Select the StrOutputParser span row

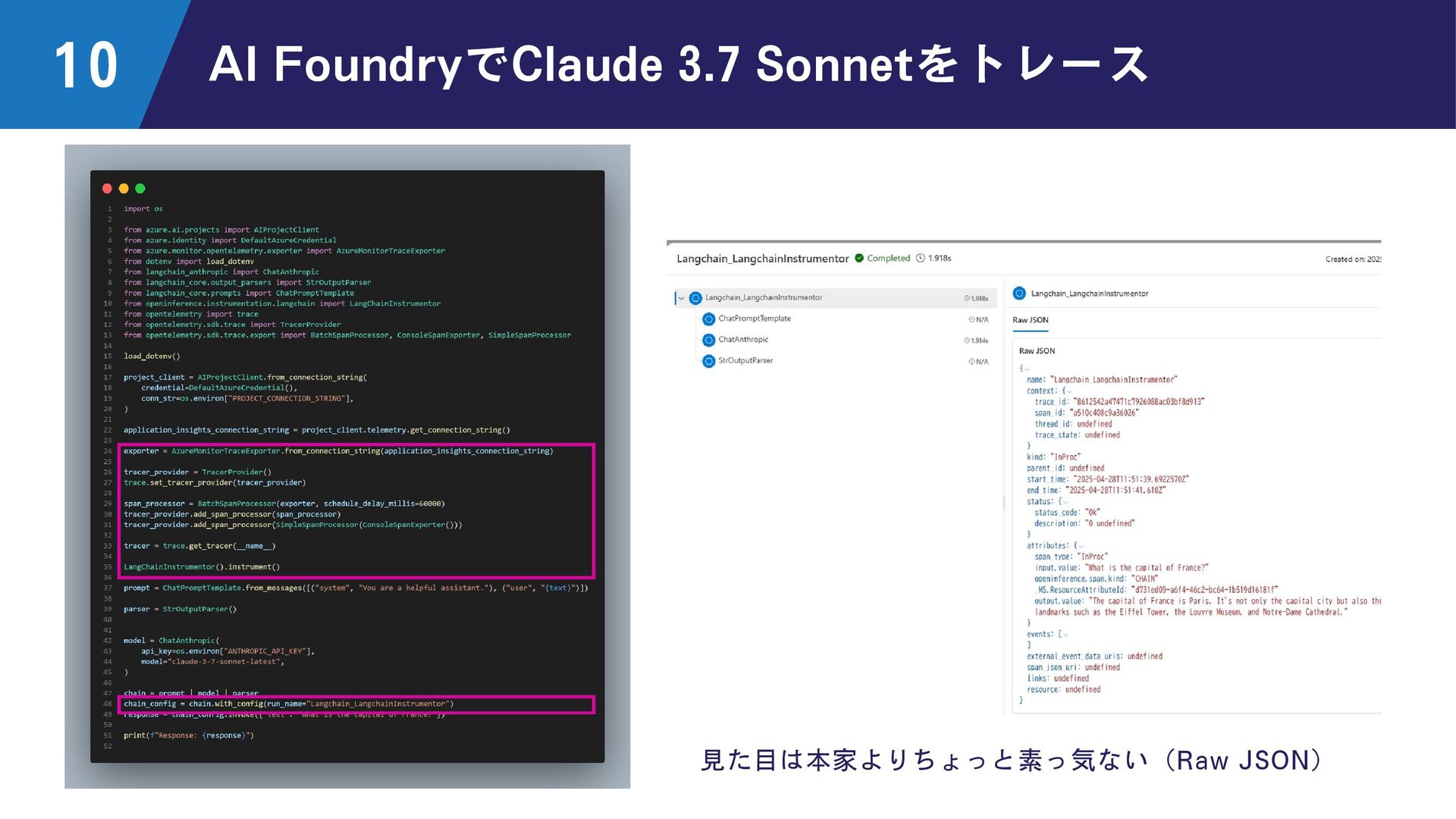pyautogui.click(x=834, y=361)
